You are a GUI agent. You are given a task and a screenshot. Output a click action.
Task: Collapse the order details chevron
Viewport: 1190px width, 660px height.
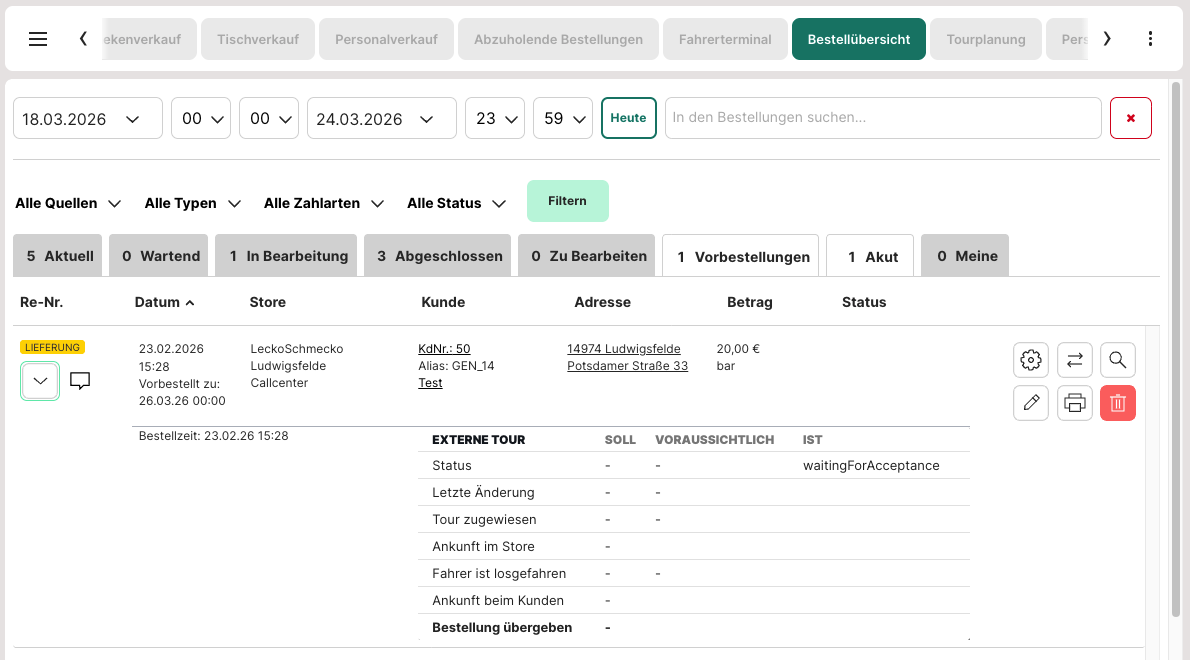click(x=40, y=381)
